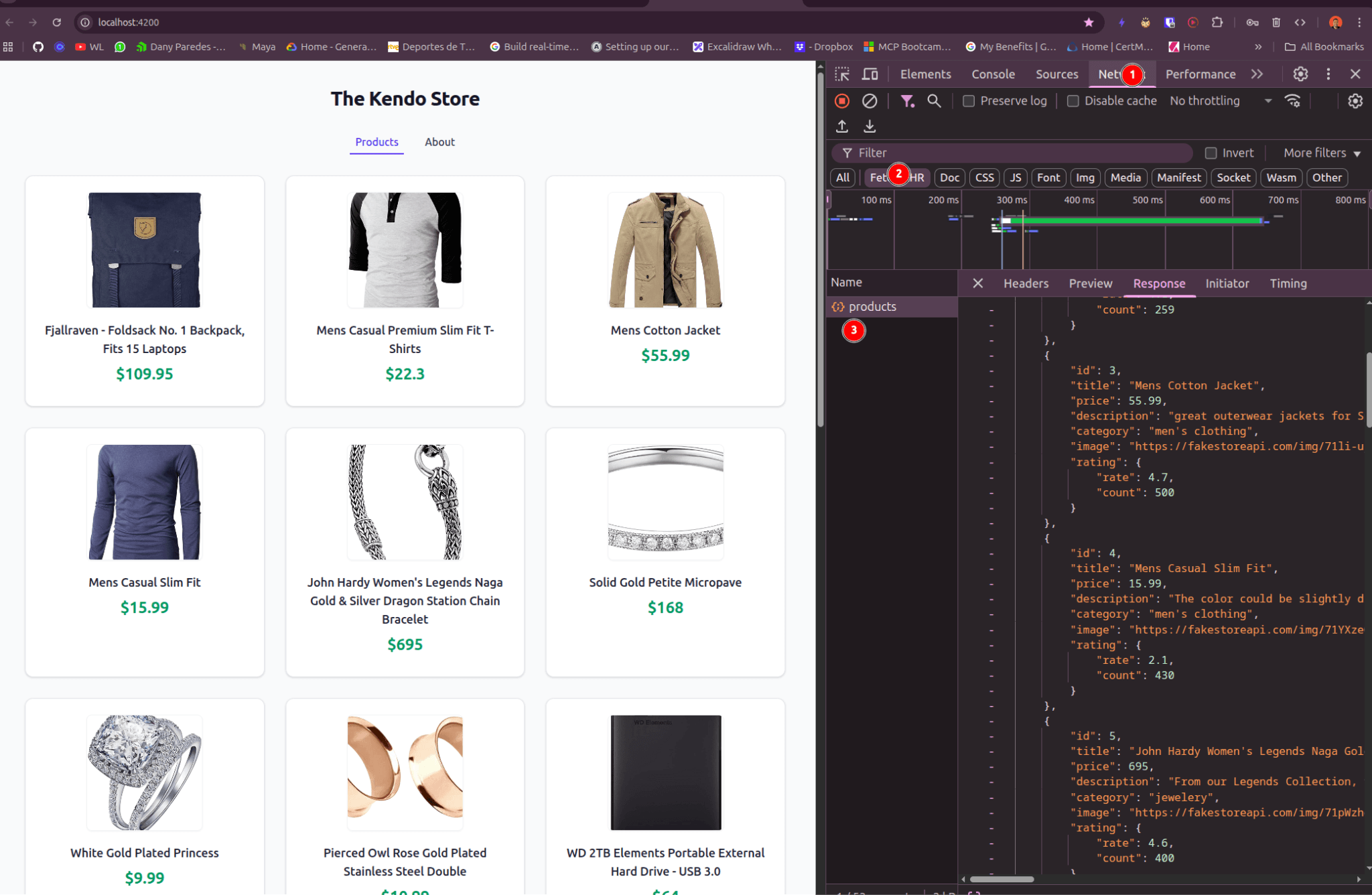
Task: Click Export HAR download icon
Action: coord(870,126)
